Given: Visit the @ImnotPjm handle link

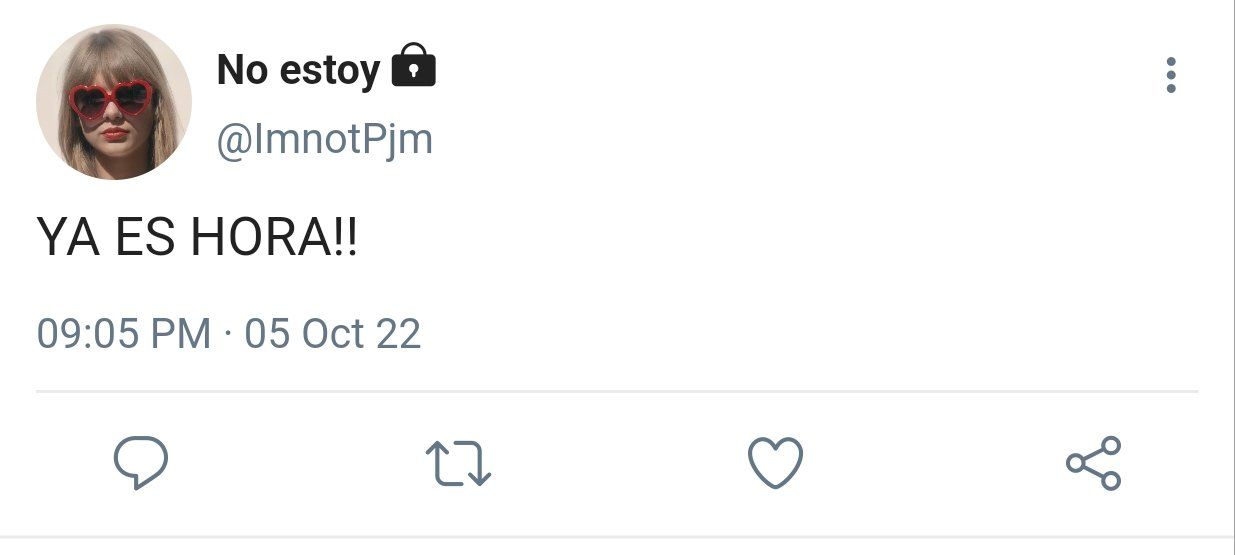Looking at the screenshot, I should point(325,139).
